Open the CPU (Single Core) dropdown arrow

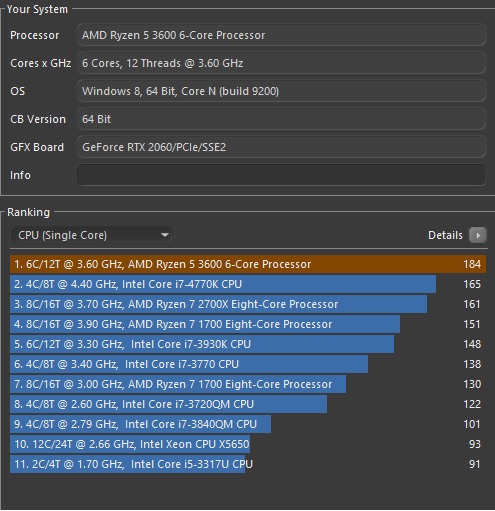(x=164, y=235)
